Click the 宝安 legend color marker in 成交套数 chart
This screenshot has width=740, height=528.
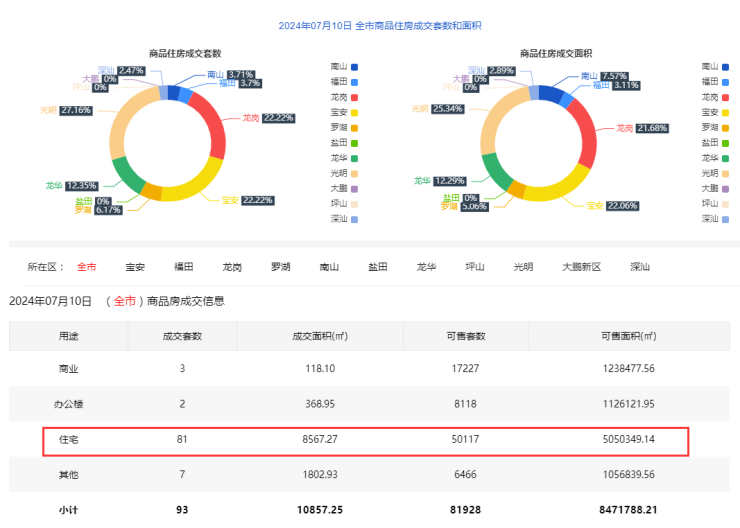point(354,112)
